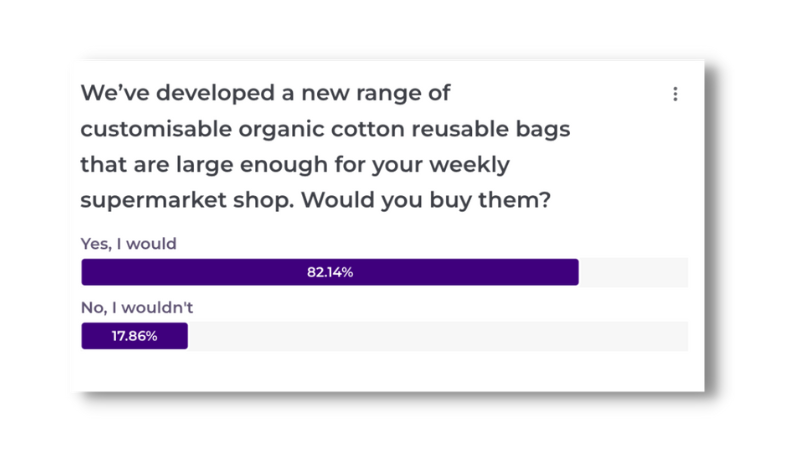The image size is (800, 450).
Task: Click the word "weekly" in the question
Action: click(x=469, y=165)
